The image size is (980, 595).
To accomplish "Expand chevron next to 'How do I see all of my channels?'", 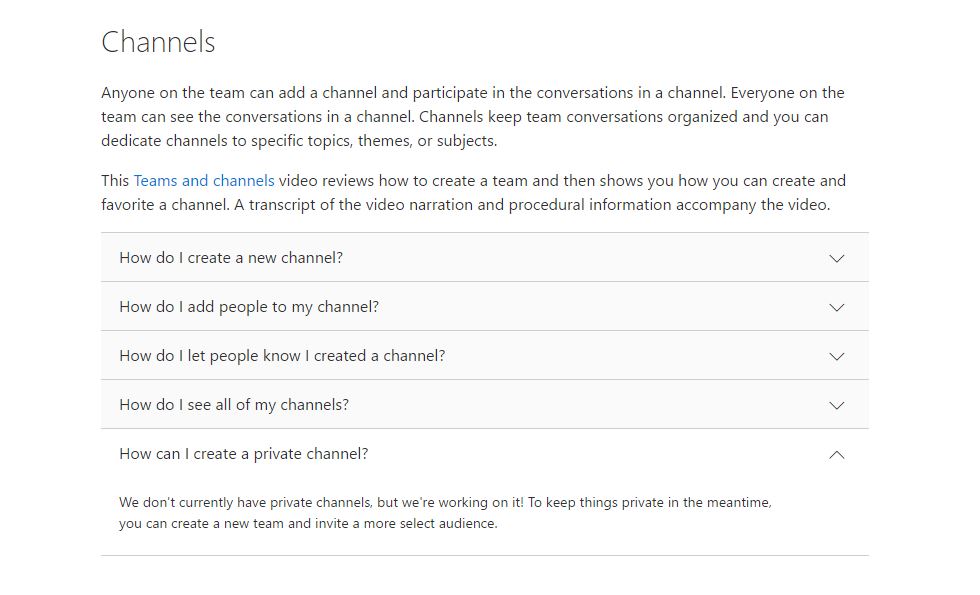I will [837, 405].
